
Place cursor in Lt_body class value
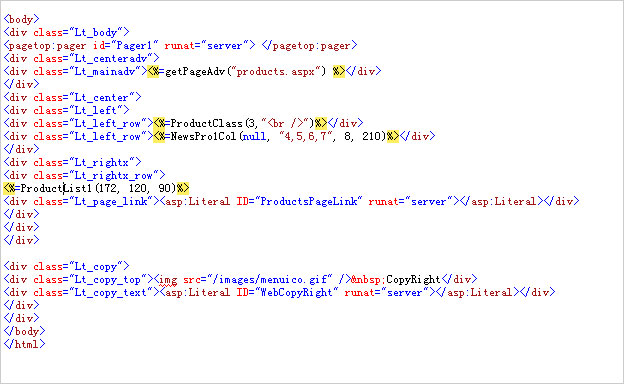coord(96,32)
